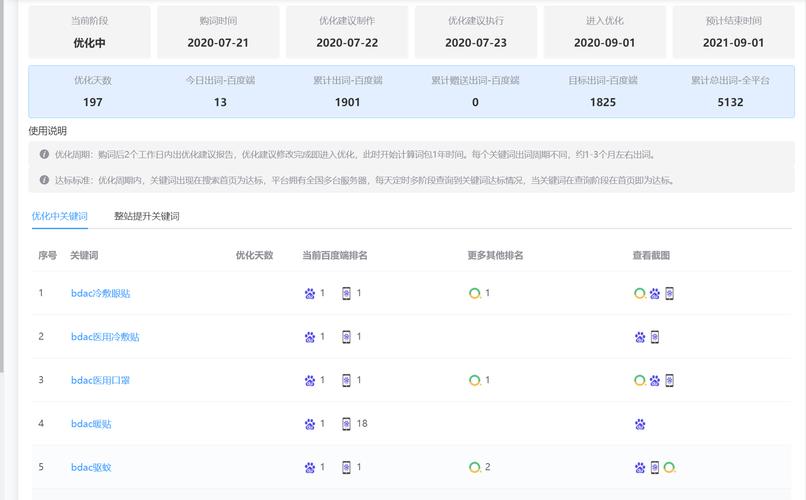Click mobile ranking icon for bdac医用冷敷贴
This screenshot has height=500, width=806.
pos(347,337)
